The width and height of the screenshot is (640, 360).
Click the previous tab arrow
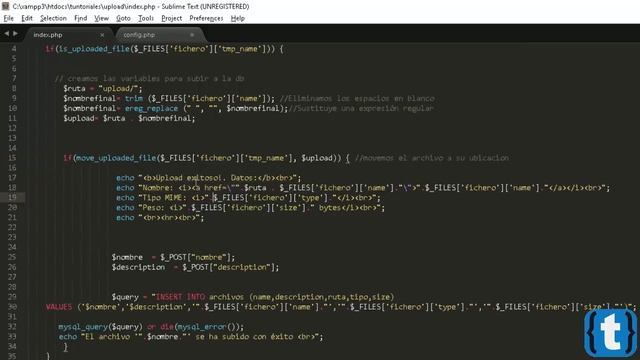click(7, 33)
